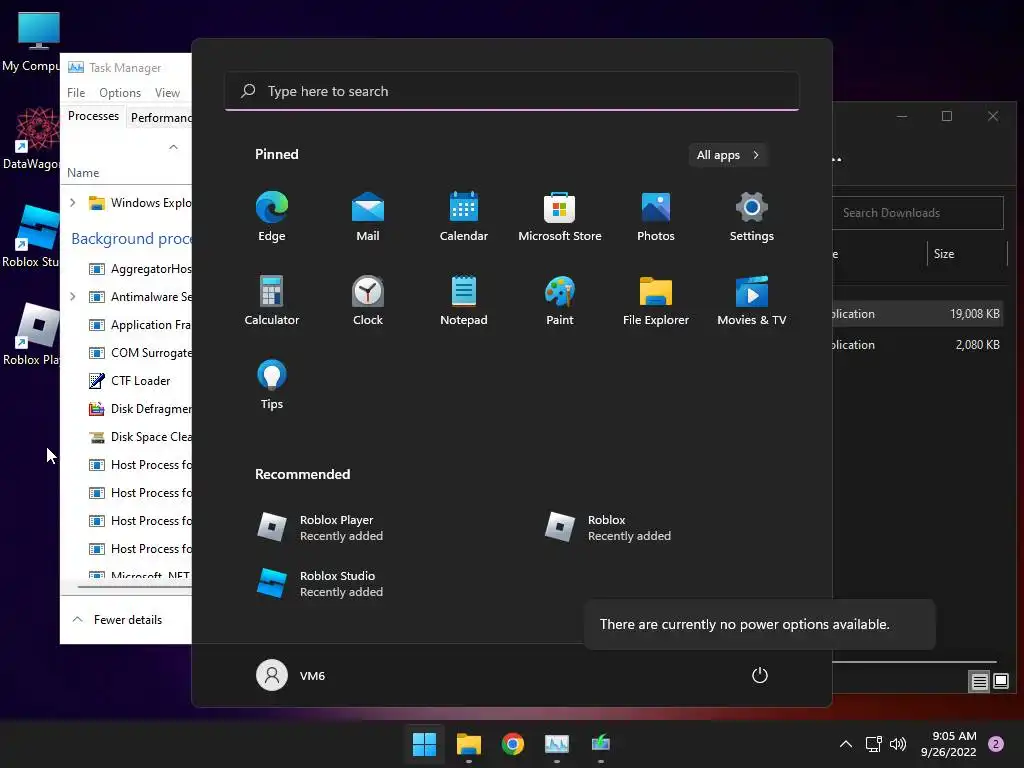Open Settings from the Start menu
The image size is (1024, 768).
[752, 216]
